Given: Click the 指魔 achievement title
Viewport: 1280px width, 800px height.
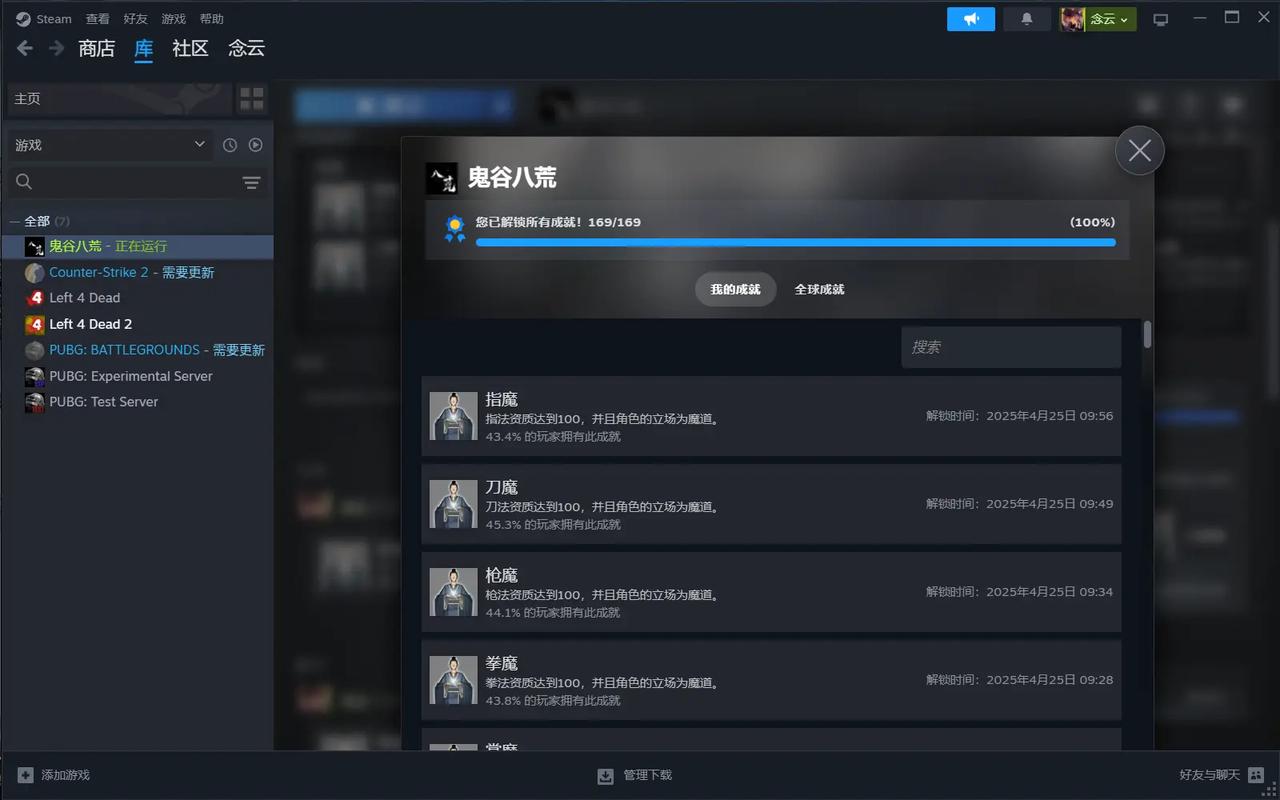Looking at the screenshot, I should click(x=502, y=399).
